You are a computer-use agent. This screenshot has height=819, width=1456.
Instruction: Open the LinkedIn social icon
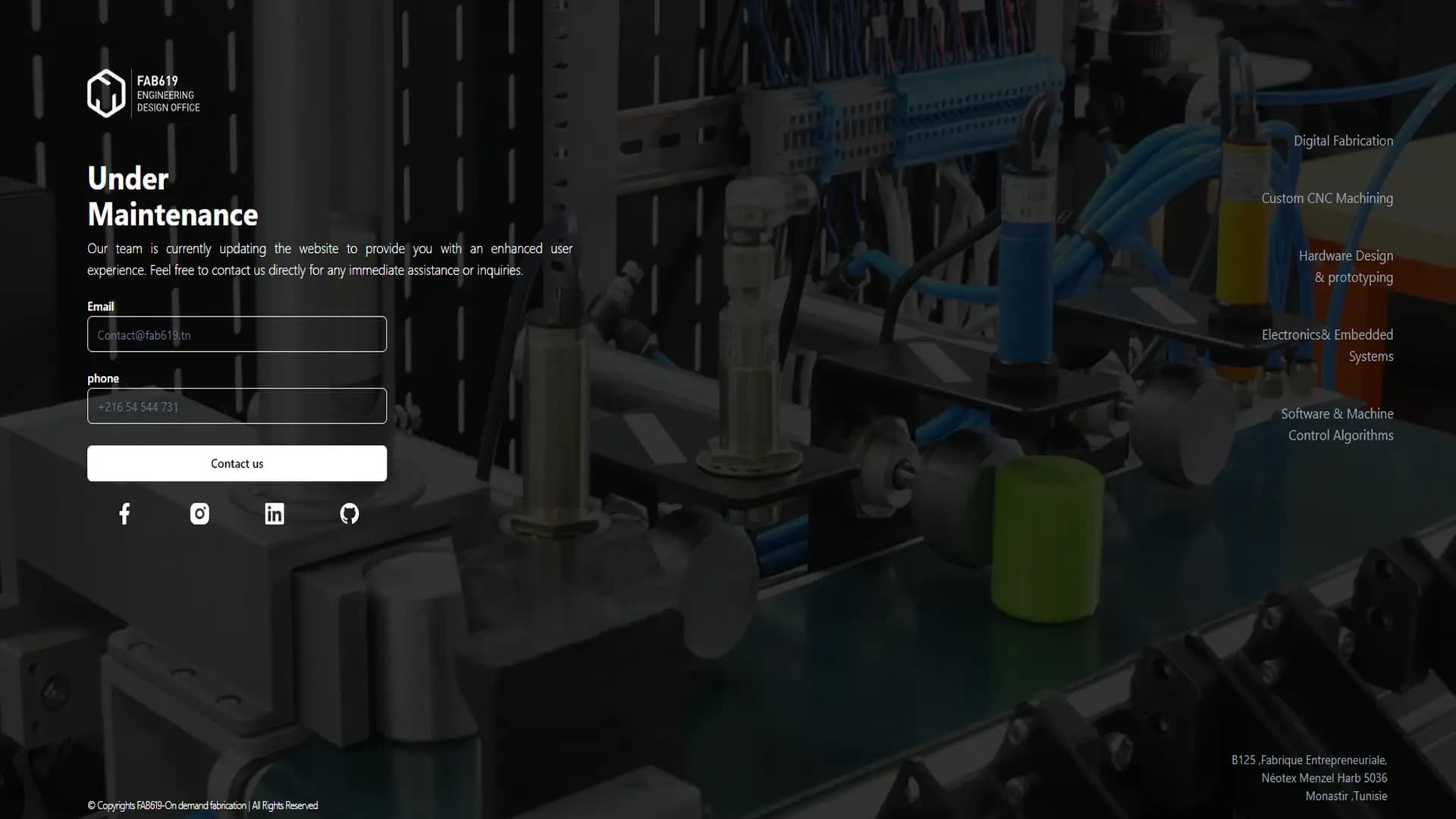(274, 514)
